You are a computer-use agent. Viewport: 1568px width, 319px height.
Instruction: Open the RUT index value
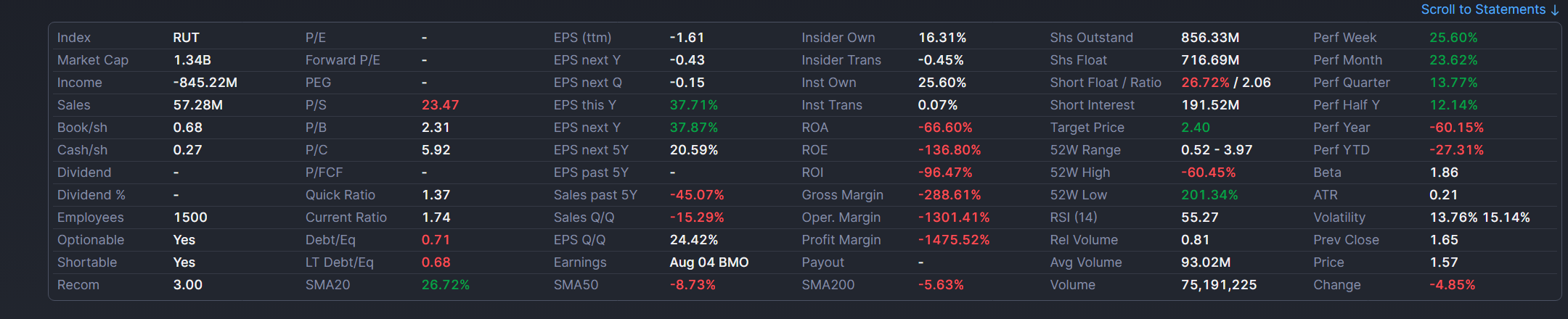click(186, 38)
